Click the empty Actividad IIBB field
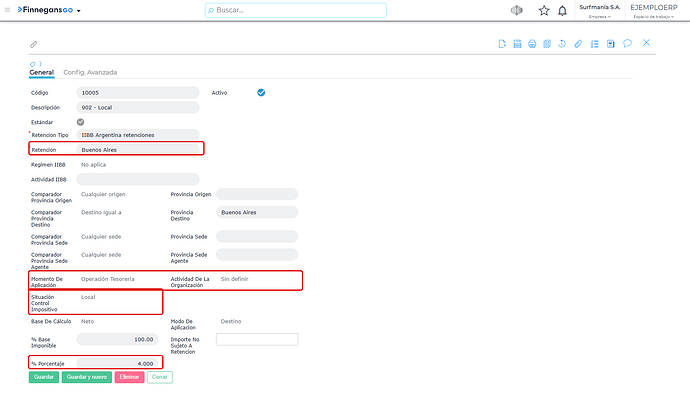Image resolution: width=690 pixels, height=402 pixels. (138, 179)
